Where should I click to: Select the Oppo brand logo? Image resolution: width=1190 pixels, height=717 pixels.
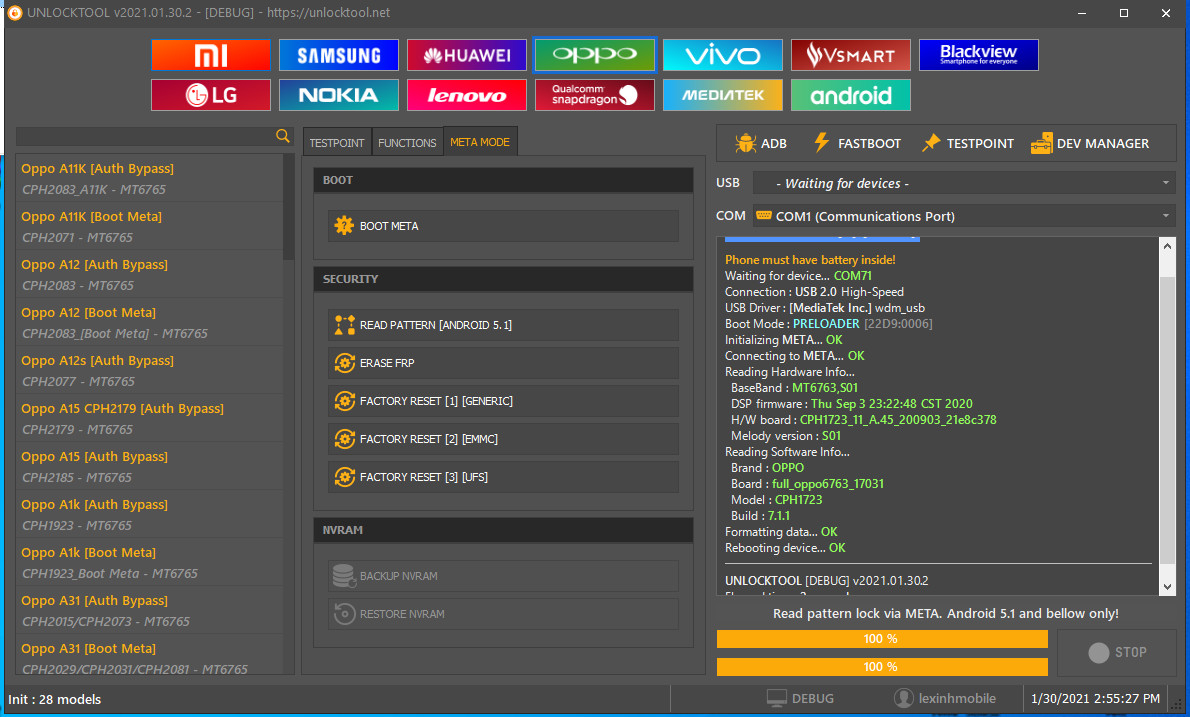(x=594, y=55)
